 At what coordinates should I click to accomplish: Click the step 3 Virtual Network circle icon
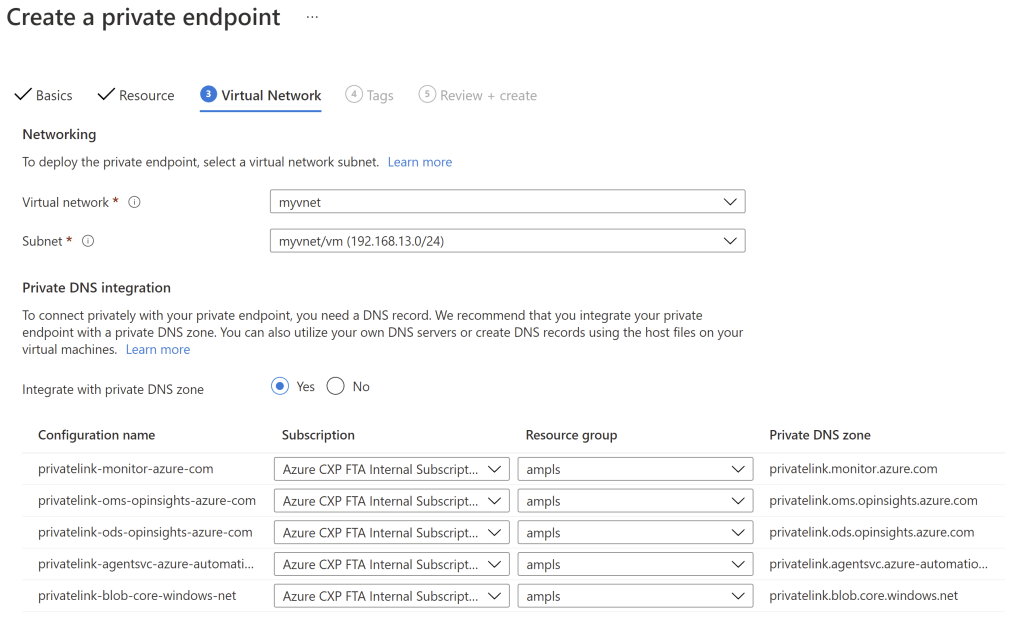point(208,94)
